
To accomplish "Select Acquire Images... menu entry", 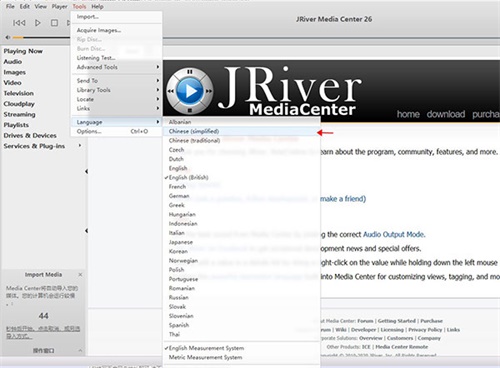I will (116, 30).
